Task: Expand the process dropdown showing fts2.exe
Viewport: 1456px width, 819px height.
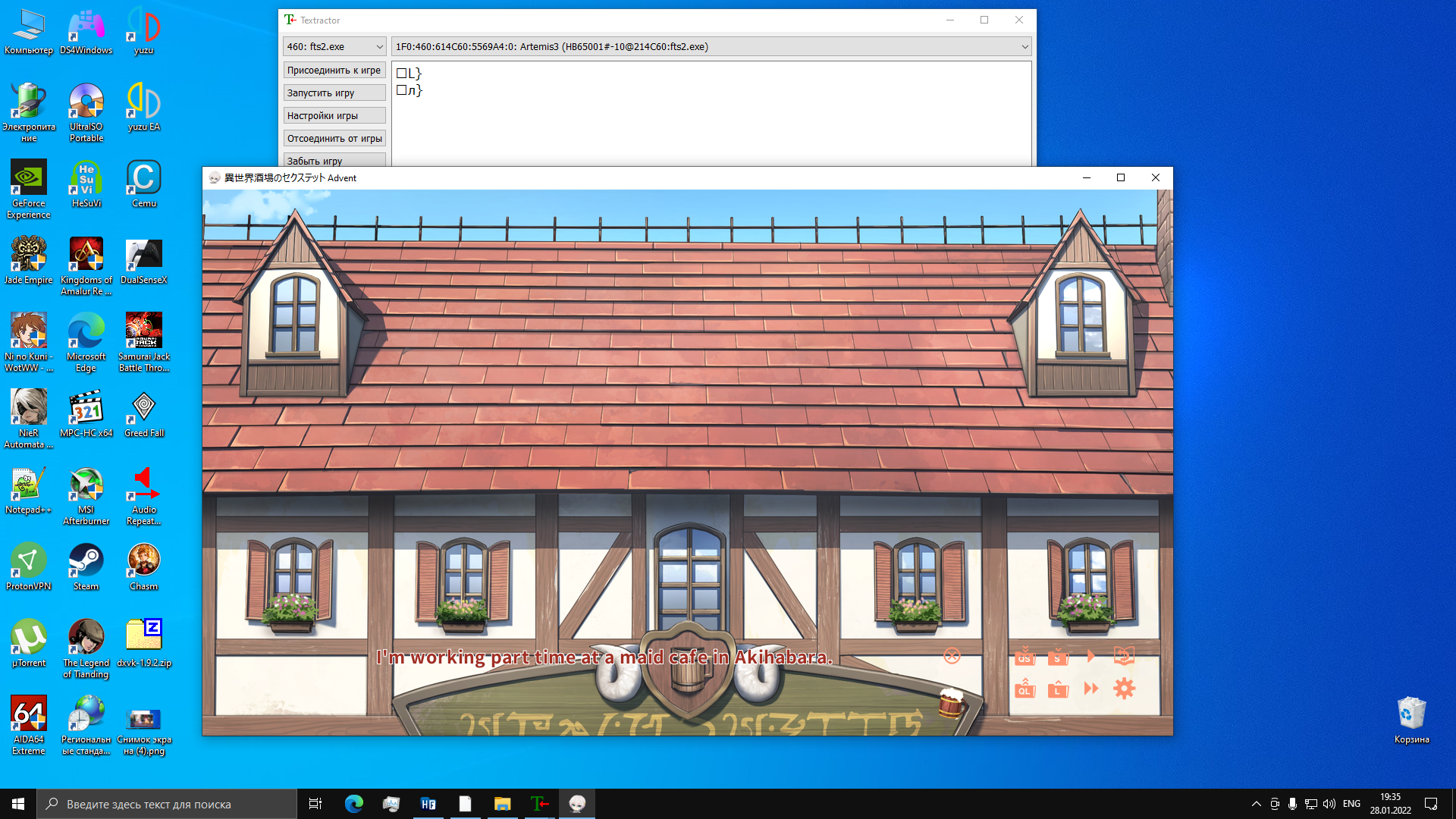Action: pyautogui.click(x=334, y=47)
